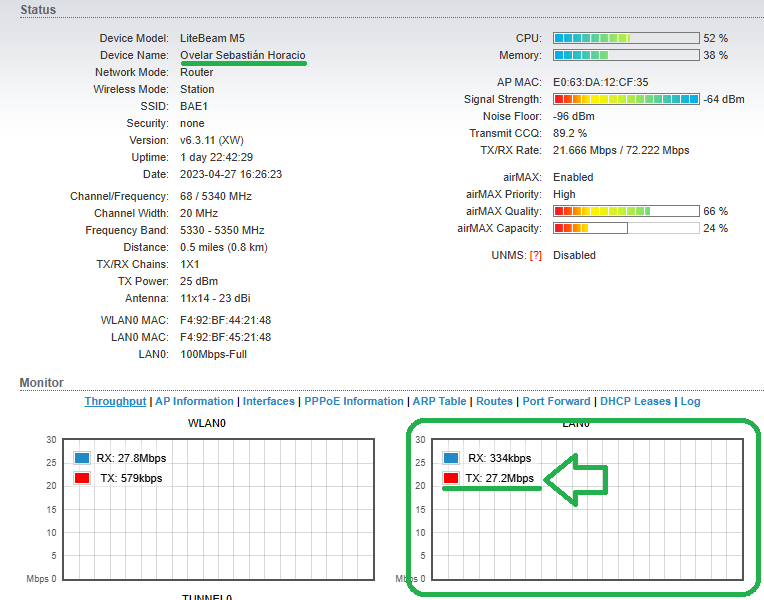The width and height of the screenshot is (764, 600).
Task: Open the Throughput monitor link
Action: coord(115,401)
